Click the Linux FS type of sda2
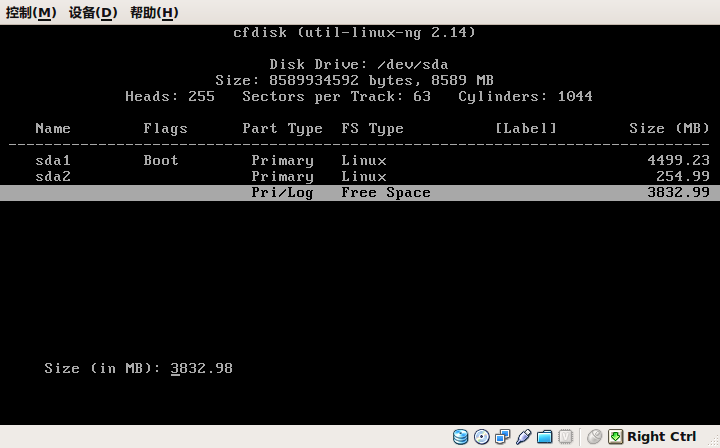720x448 pixels. click(364, 176)
